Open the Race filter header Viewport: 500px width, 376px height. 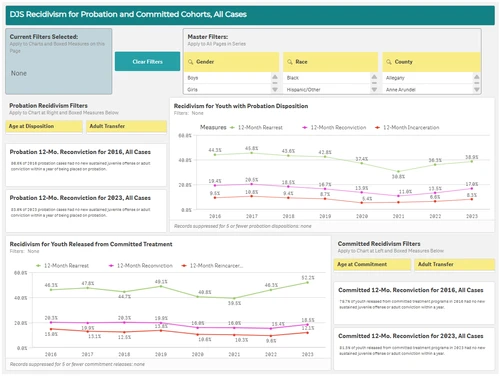(331, 62)
